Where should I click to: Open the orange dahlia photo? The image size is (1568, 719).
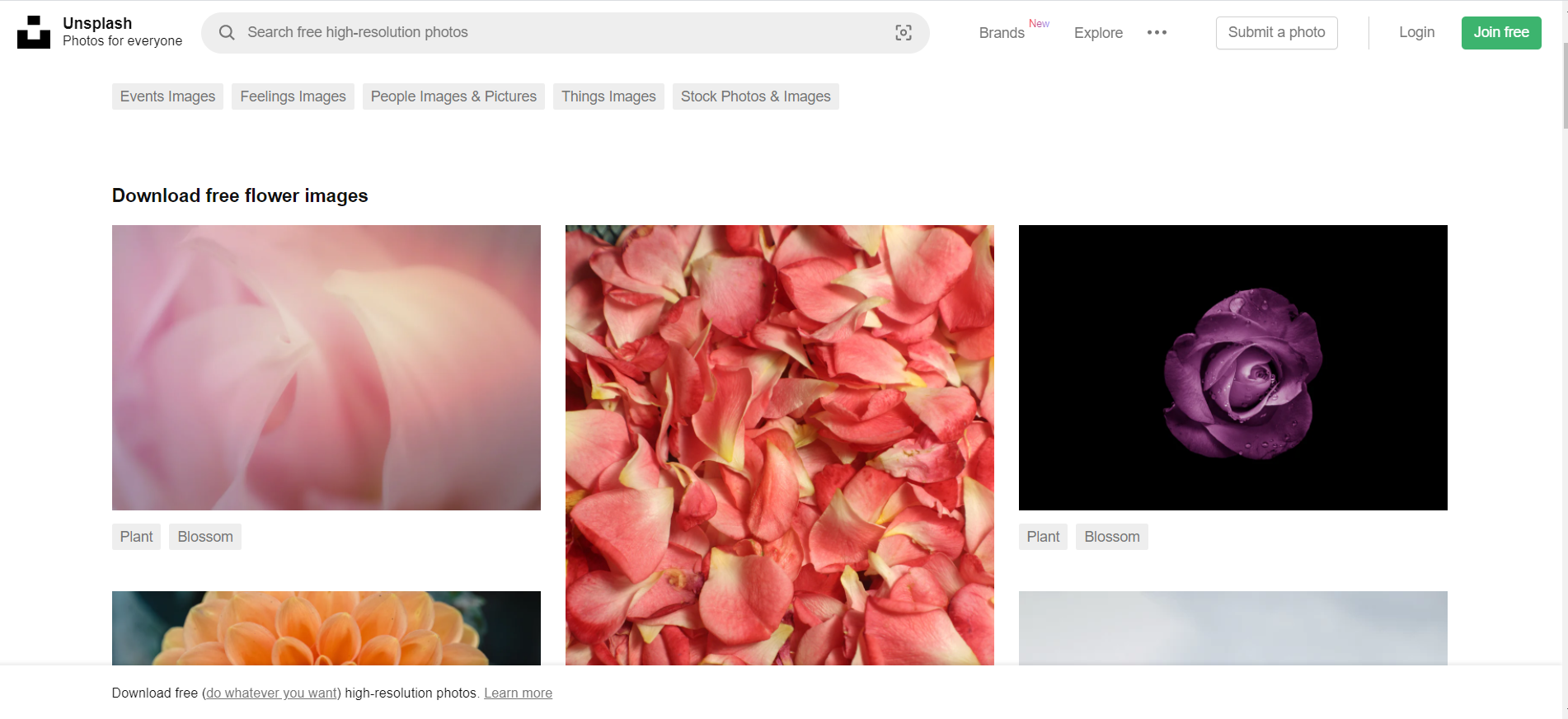[326, 628]
